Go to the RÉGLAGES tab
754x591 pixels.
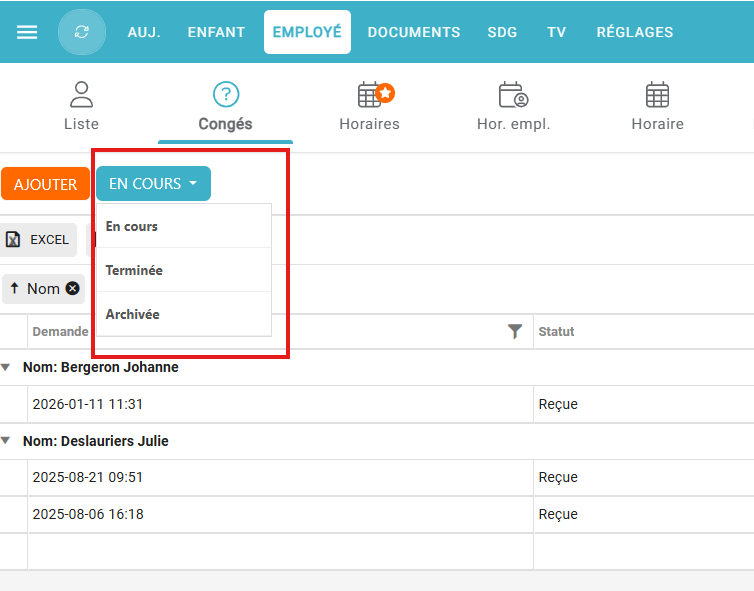coord(634,32)
